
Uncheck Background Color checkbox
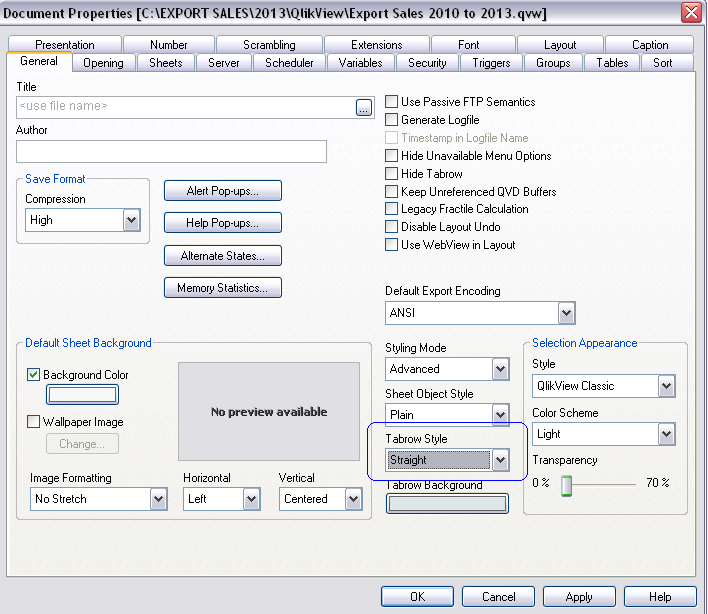33,374
